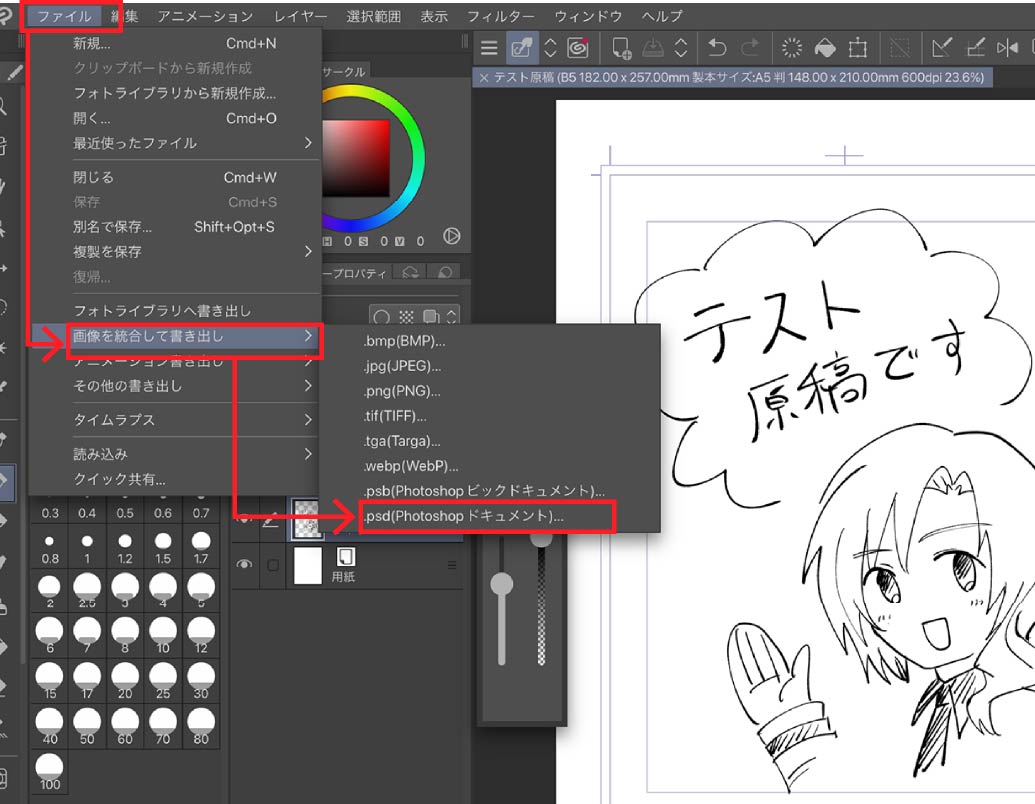Viewport: 1035px width, 804px height.
Task: Click the Clear (dotted circle) icon
Action: 792,47
